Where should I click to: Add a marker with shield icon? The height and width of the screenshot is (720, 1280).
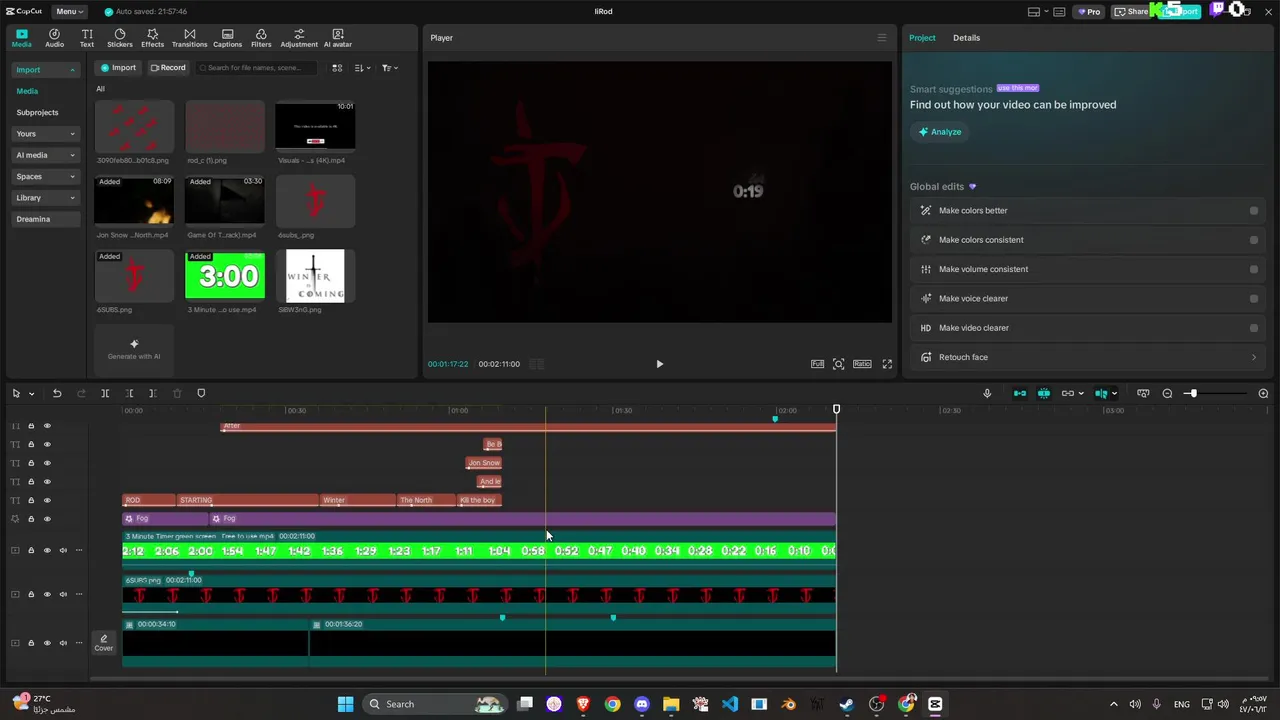201,393
